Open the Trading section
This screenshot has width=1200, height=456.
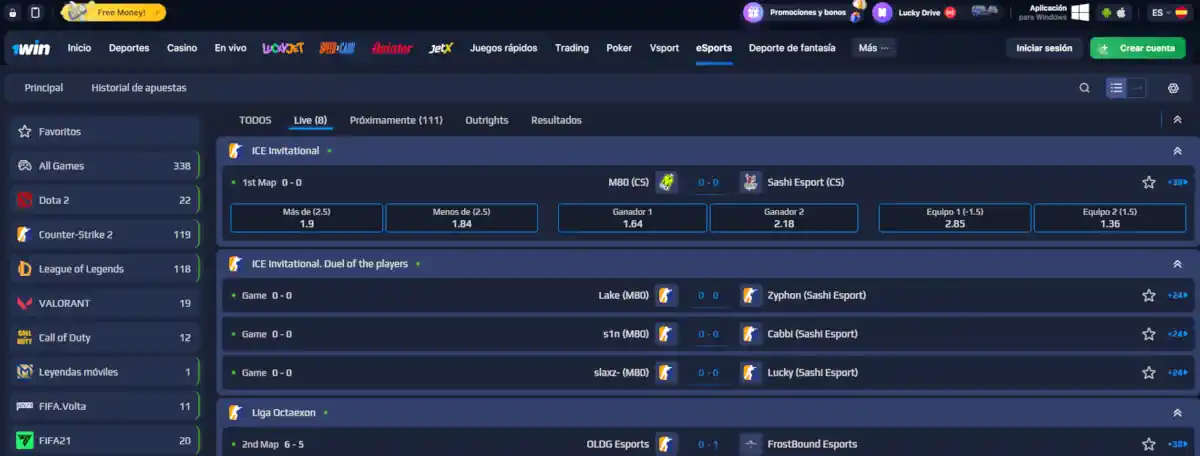[572, 48]
